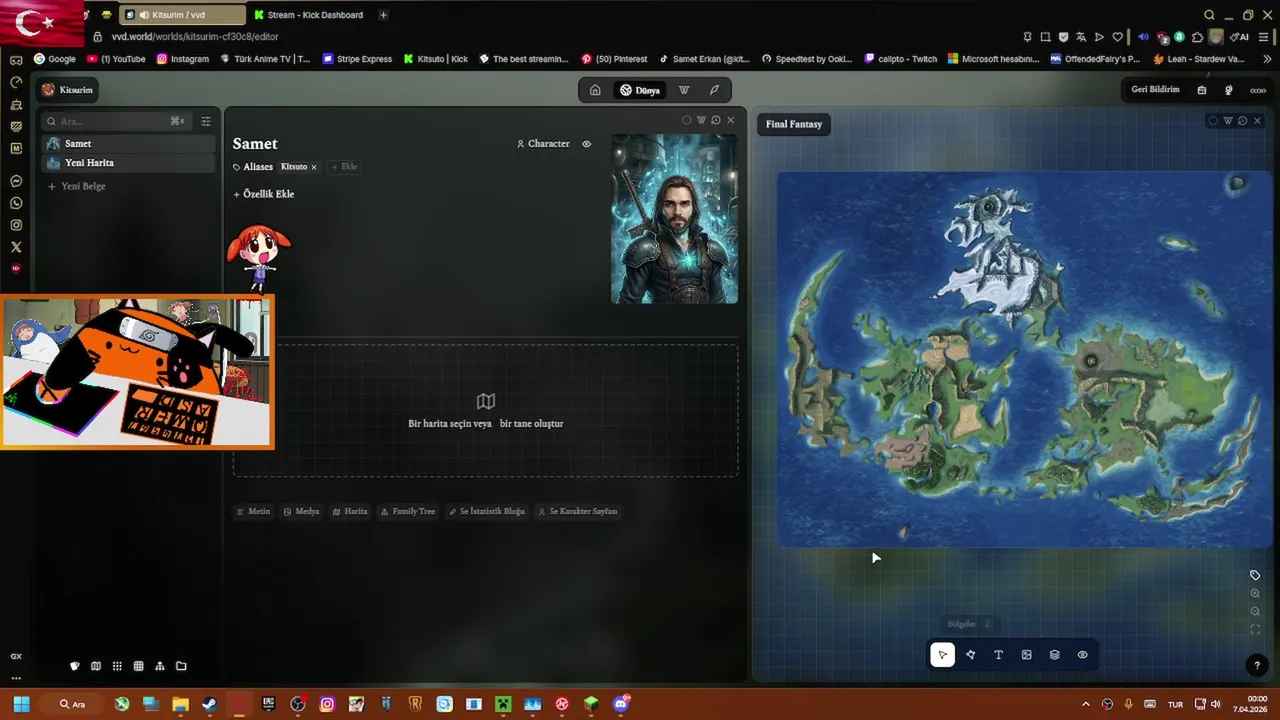
Task: Toggle the eye visibility in map toolbar
Action: click(x=1082, y=655)
